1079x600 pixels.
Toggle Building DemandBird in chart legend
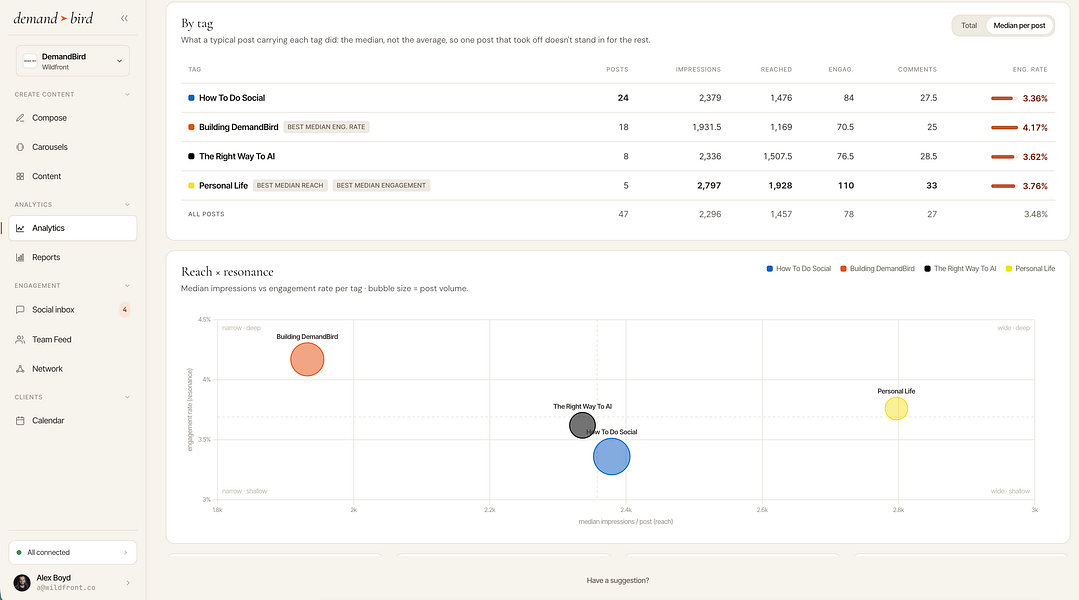click(877, 268)
